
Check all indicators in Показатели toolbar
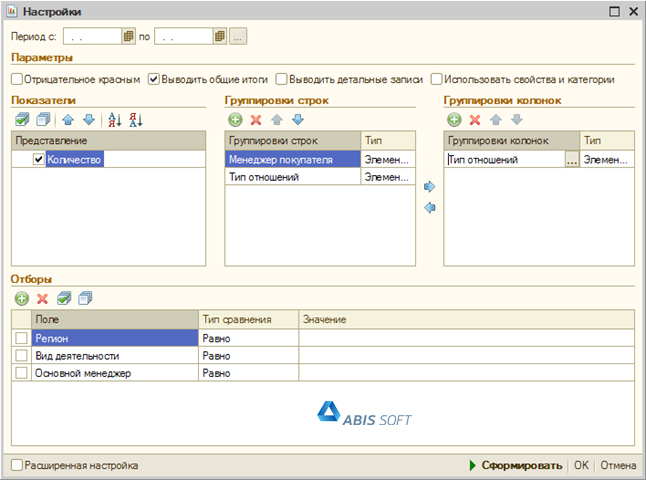pyautogui.click(x=22, y=120)
